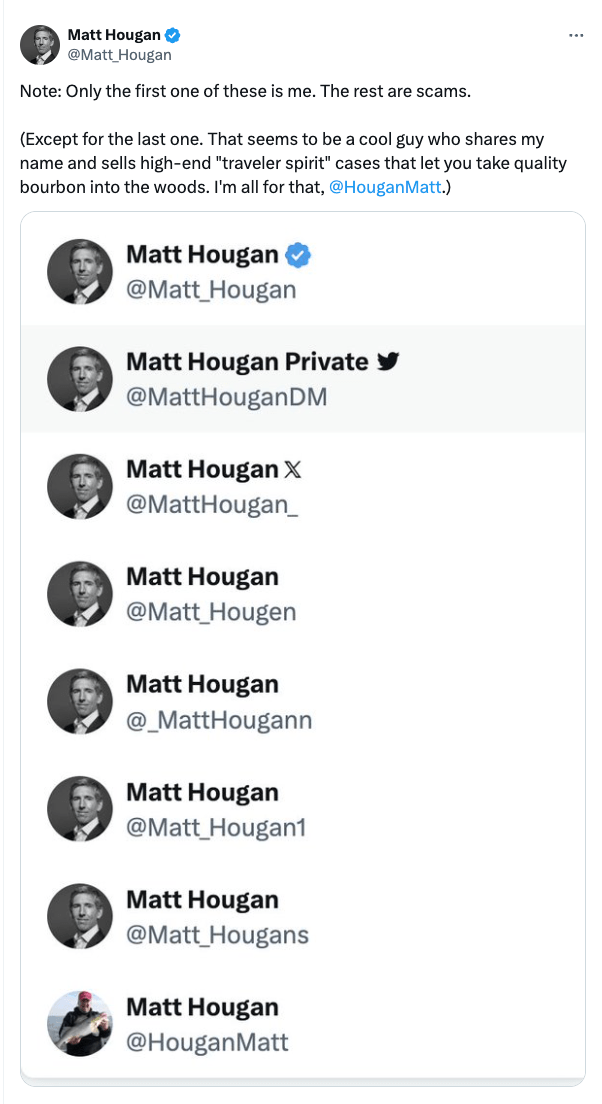Click the blue verified badge beside the author name

(x=173, y=36)
